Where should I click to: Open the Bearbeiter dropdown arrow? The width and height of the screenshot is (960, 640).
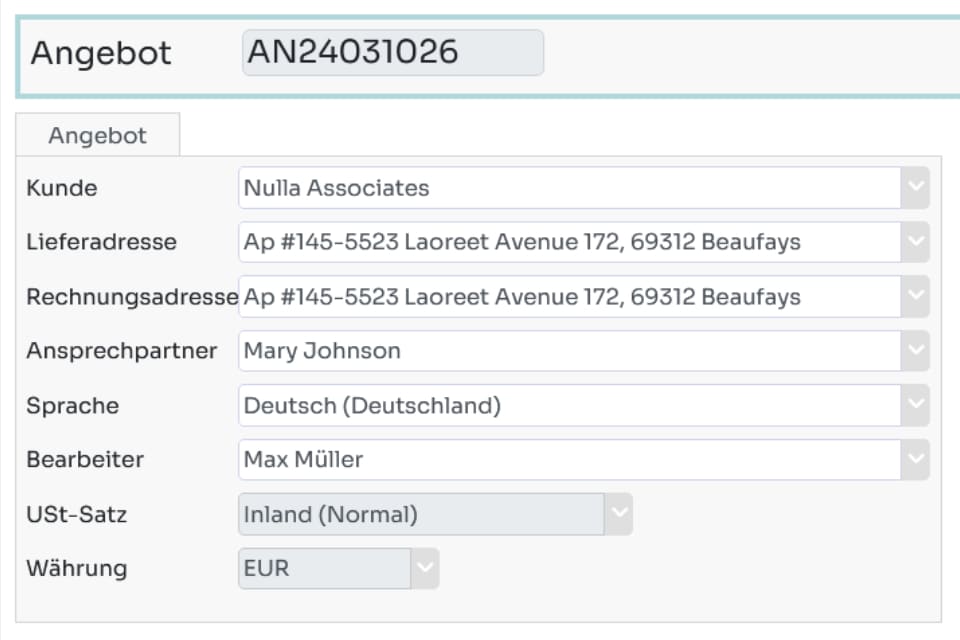pos(915,459)
